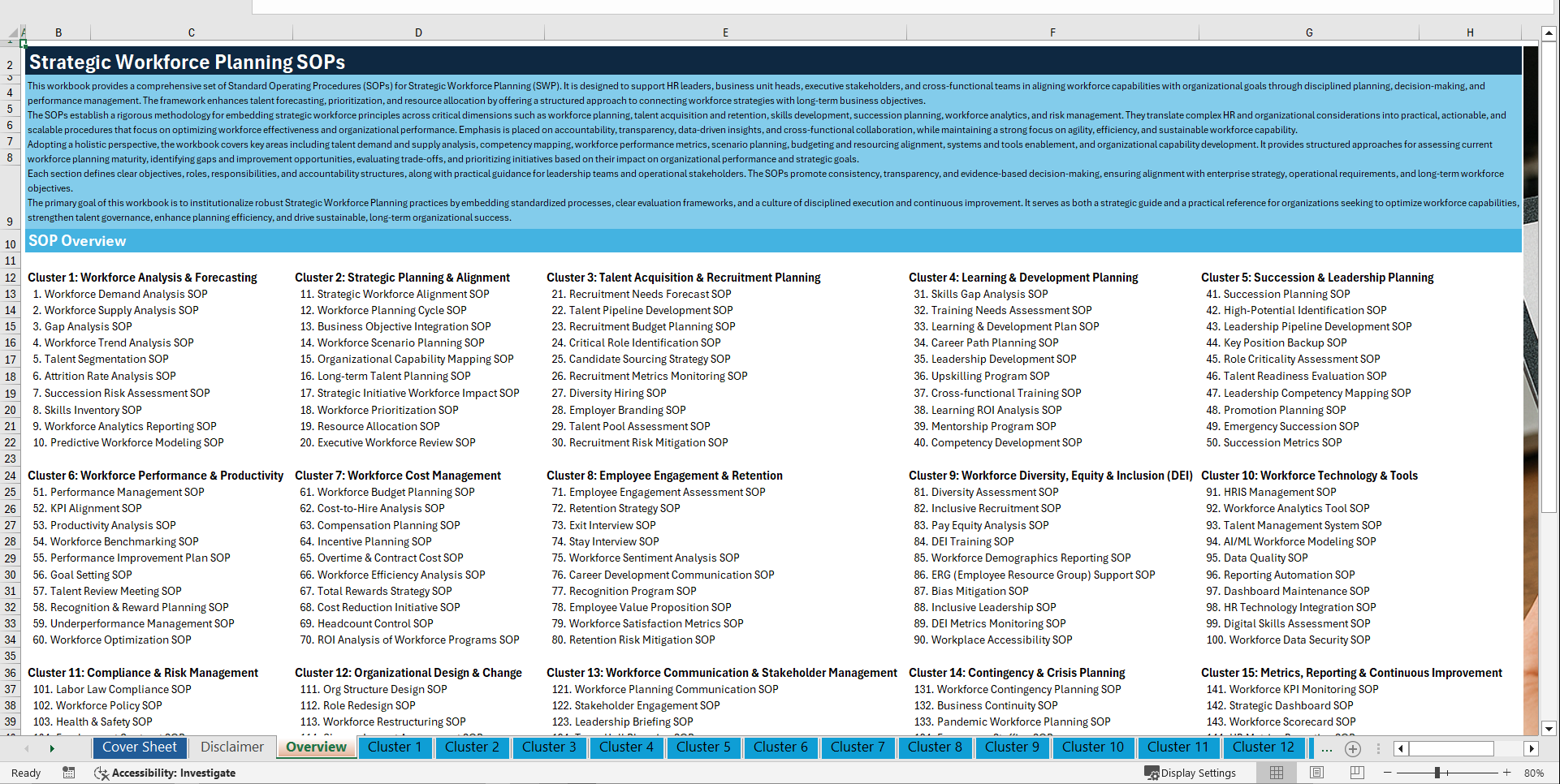Click next sheet navigation arrow

click(52, 748)
